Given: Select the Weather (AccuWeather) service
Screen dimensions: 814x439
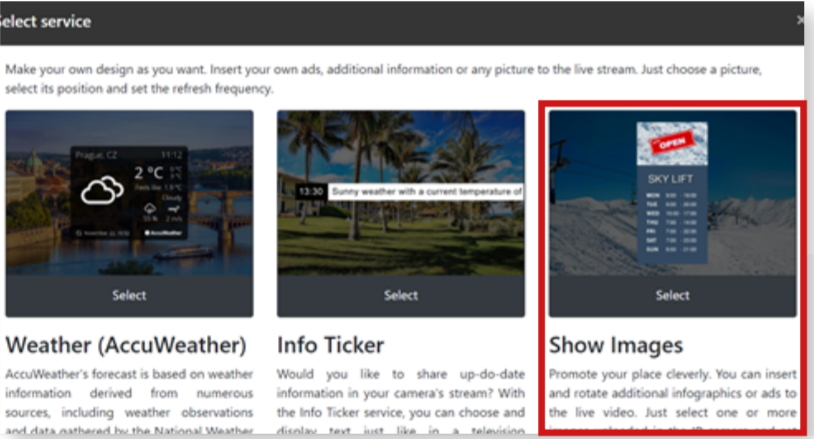Looking at the screenshot, I should click(x=129, y=295).
